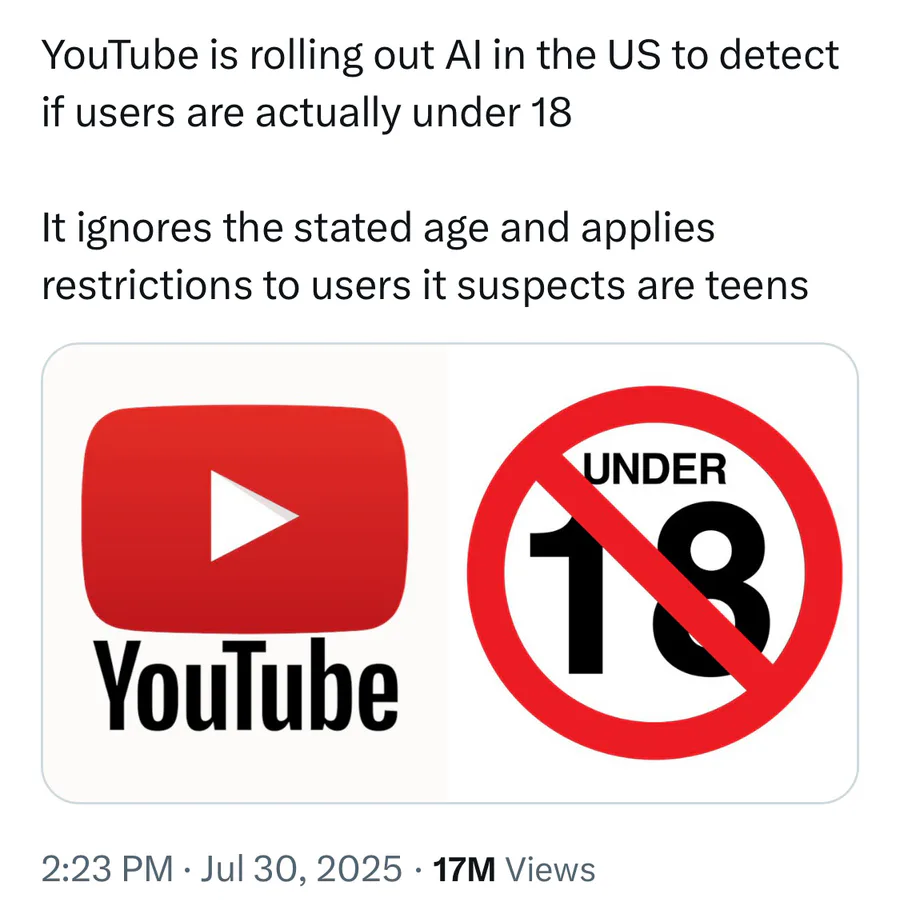Click the left half of the image card
Viewport: 900px width, 918px height.
coord(245,573)
